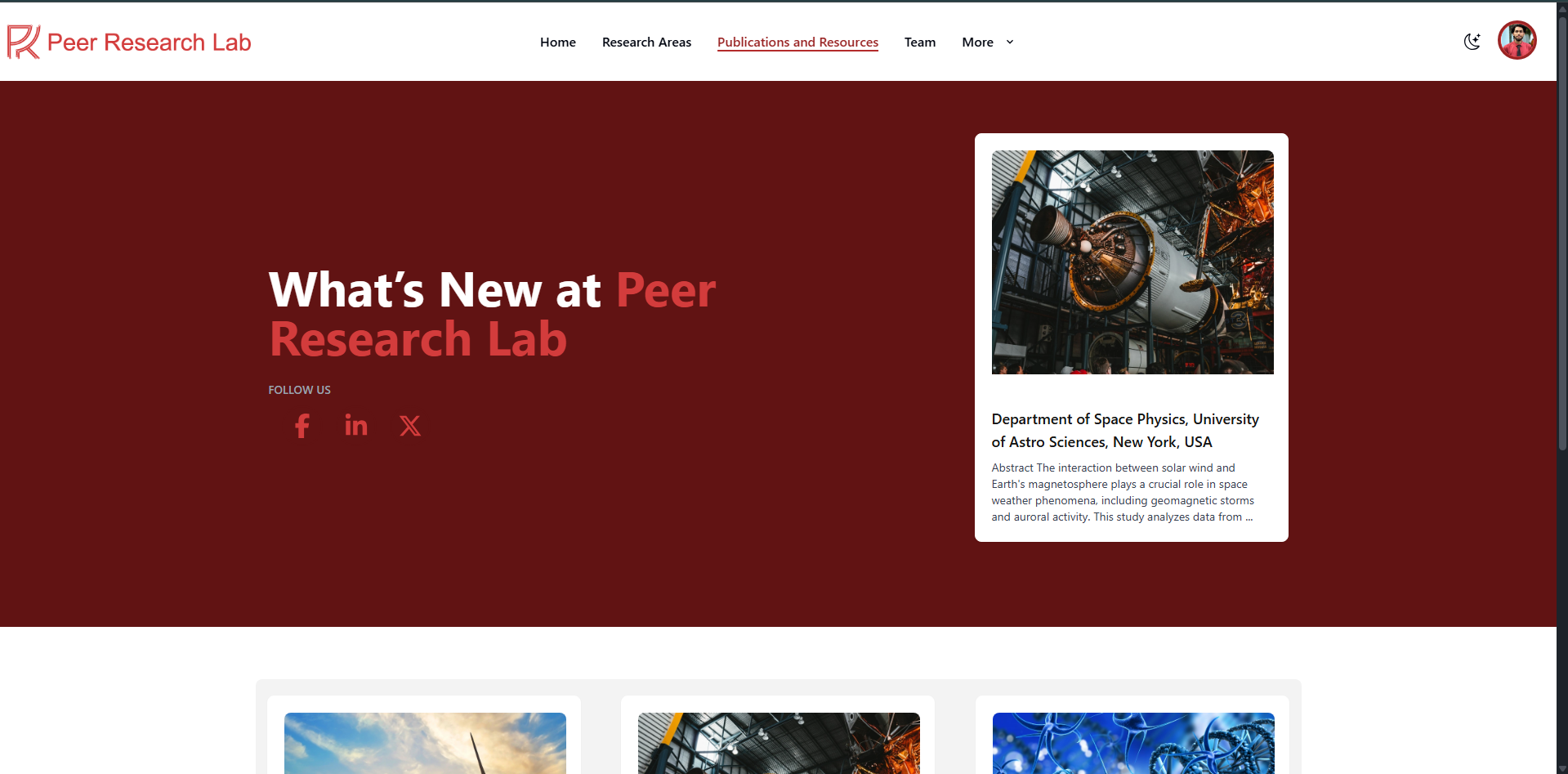Screen dimensions: 1568x774
Task: Go to the Home menu item
Action: (x=558, y=43)
